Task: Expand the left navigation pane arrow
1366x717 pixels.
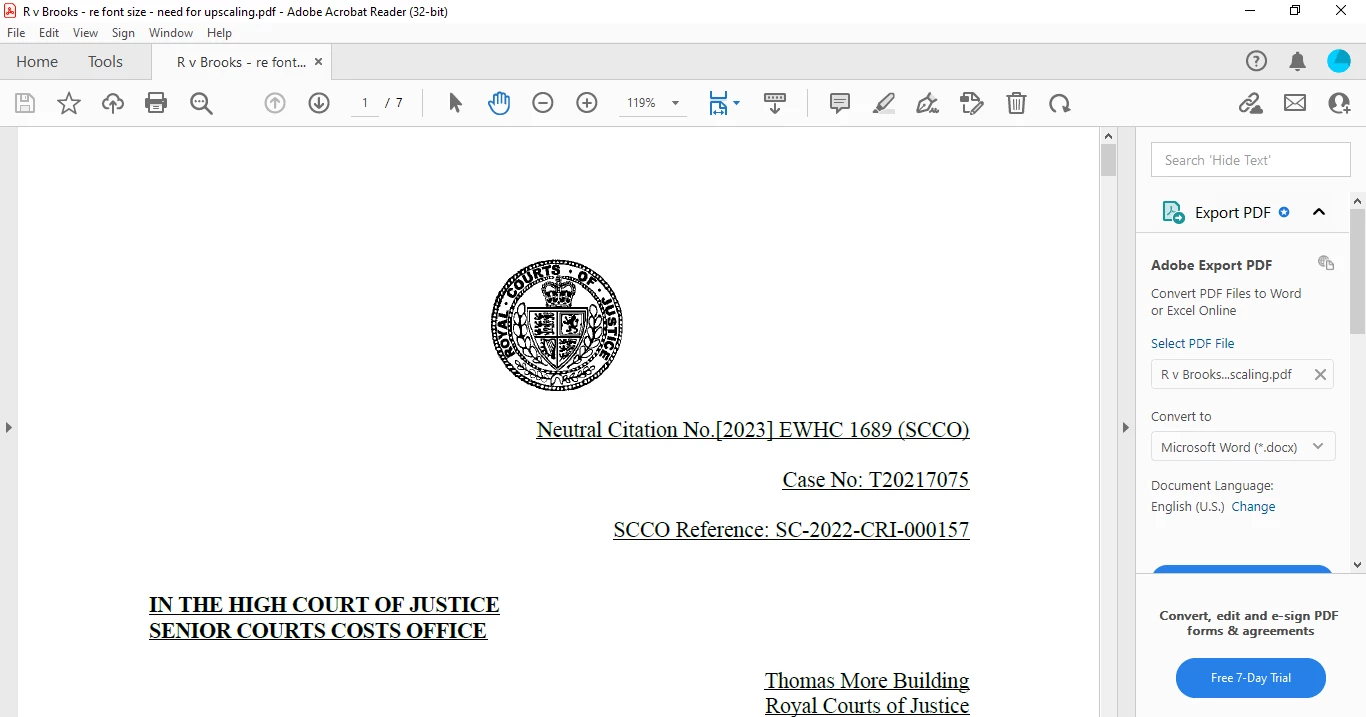Action: pos(8,427)
